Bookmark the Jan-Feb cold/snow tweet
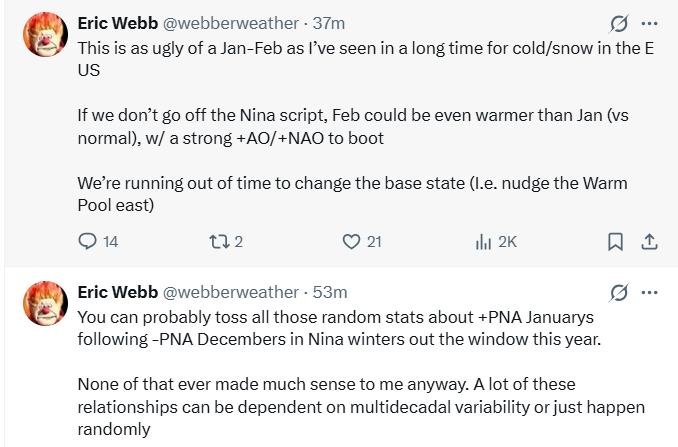The image size is (678, 447). pyautogui.click(x=616, y=241)
